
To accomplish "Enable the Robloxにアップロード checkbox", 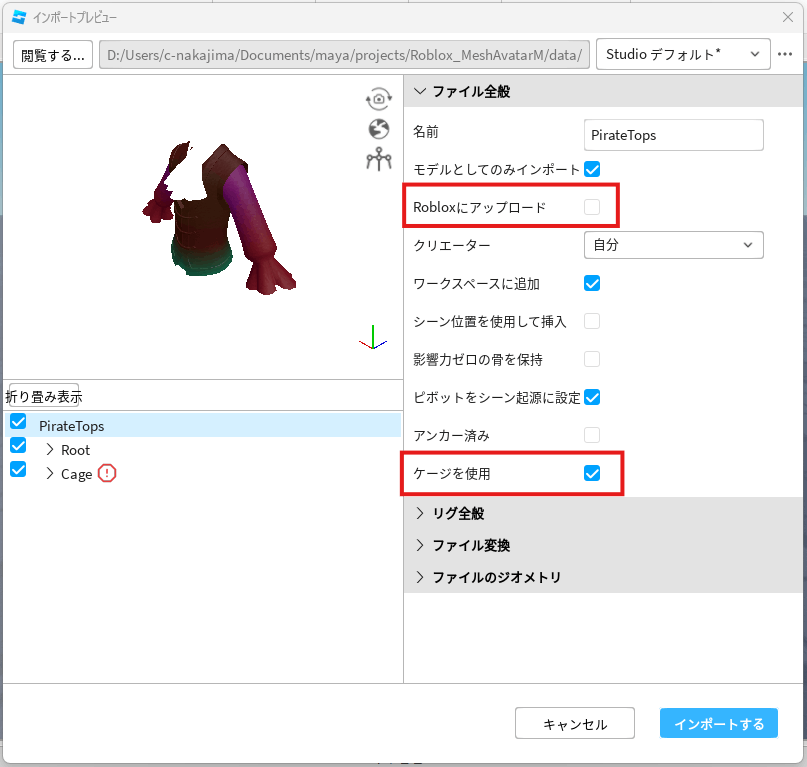I will tap(592, 207).
